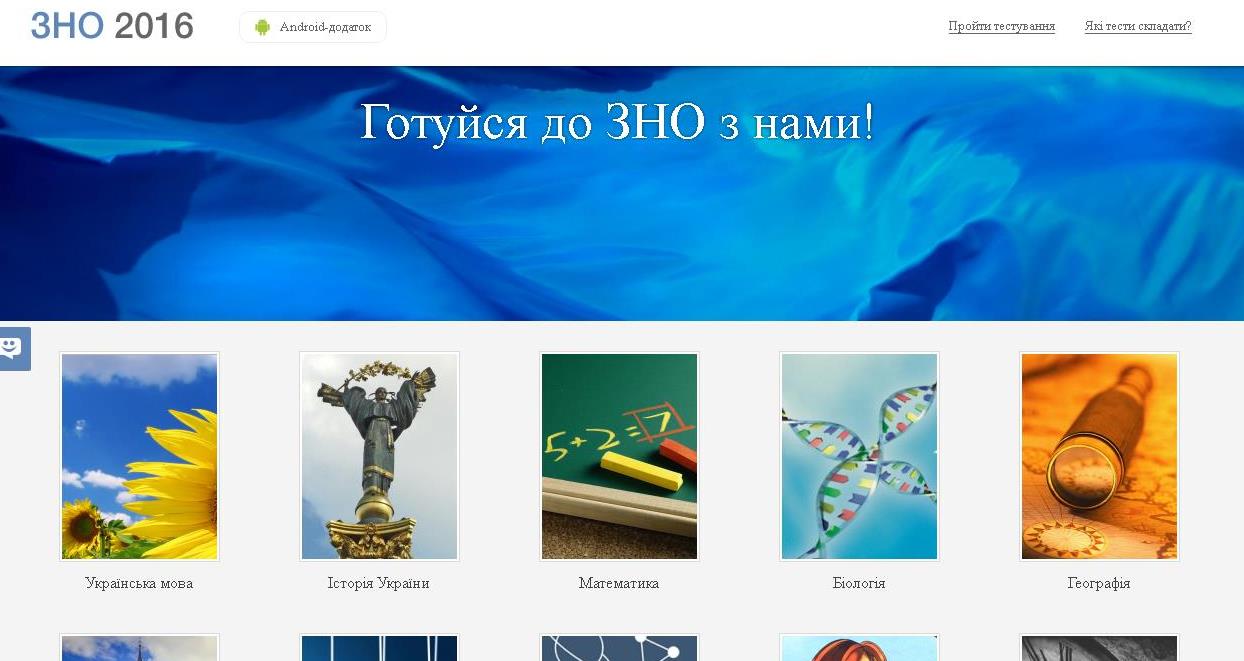The height and width of the screenshot is (661, 1244).
Task: Open the second-row picture with sky and spire
Action: (139, 647)
